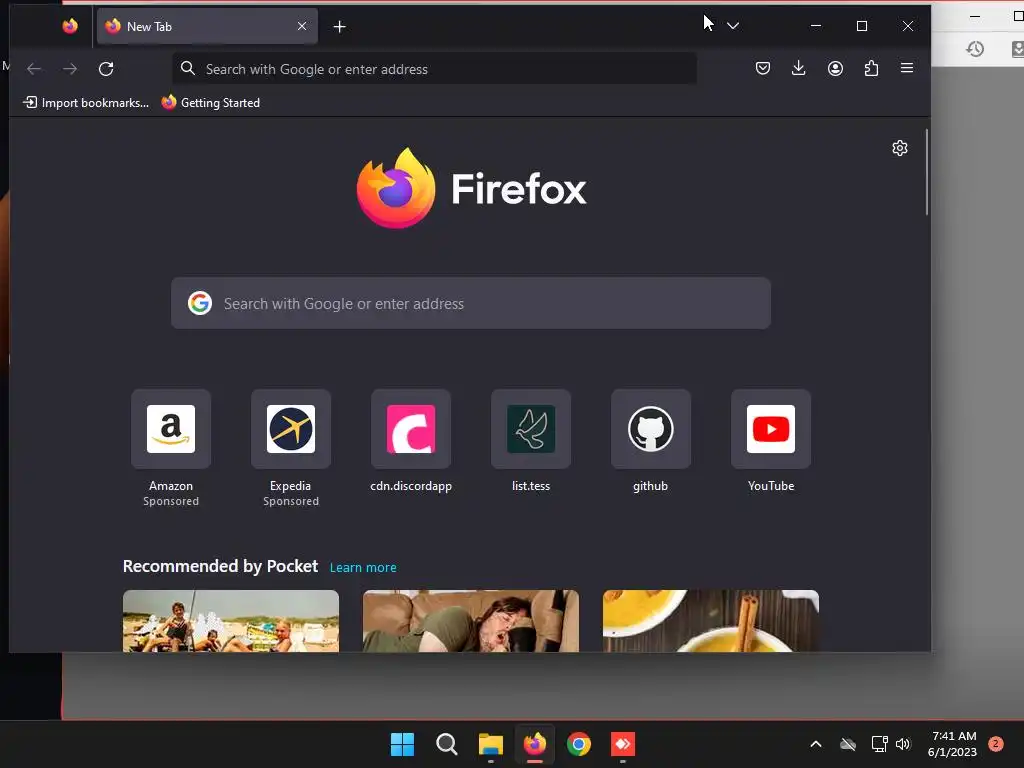Screen dimensions: 1024x768
Task: Select the New Tab tab
Action: pos(207,26)
